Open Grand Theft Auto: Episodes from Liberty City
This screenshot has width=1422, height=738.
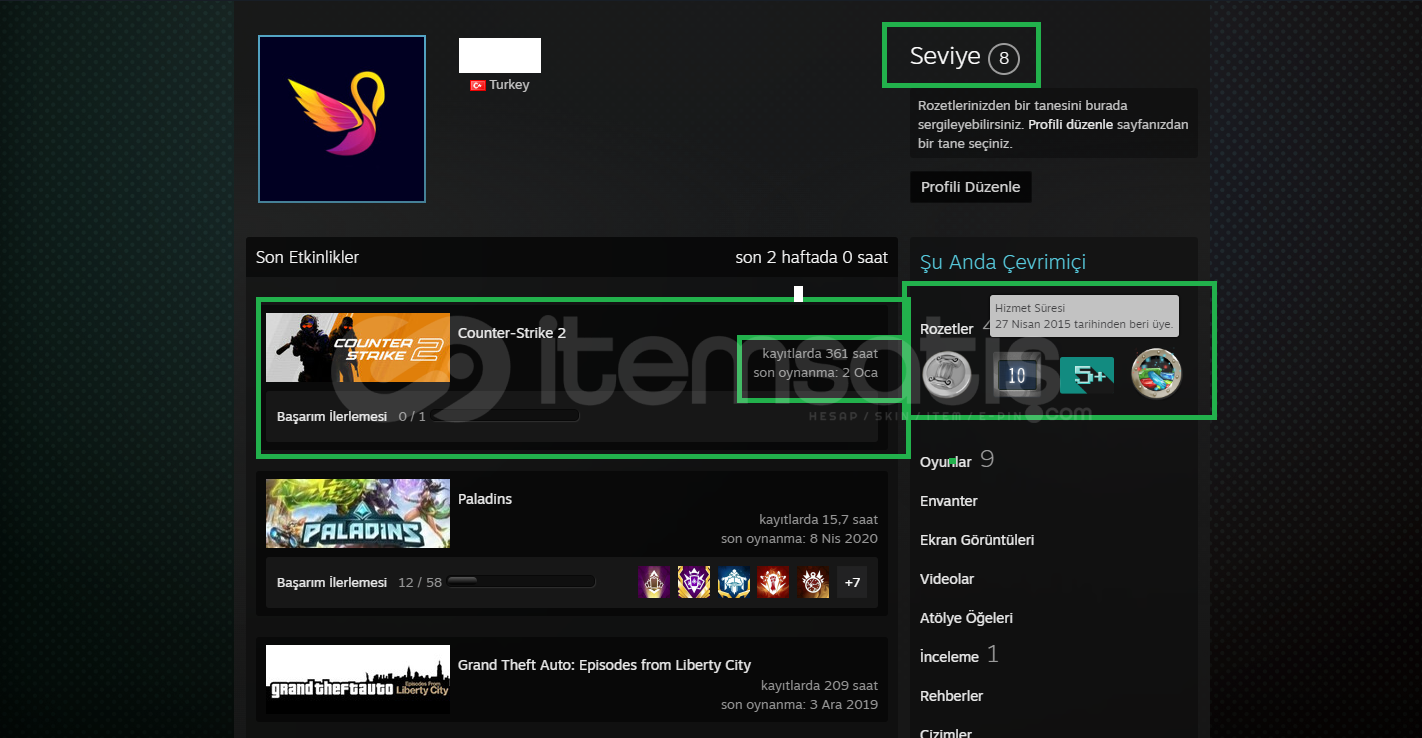click(x=604, y=665)
